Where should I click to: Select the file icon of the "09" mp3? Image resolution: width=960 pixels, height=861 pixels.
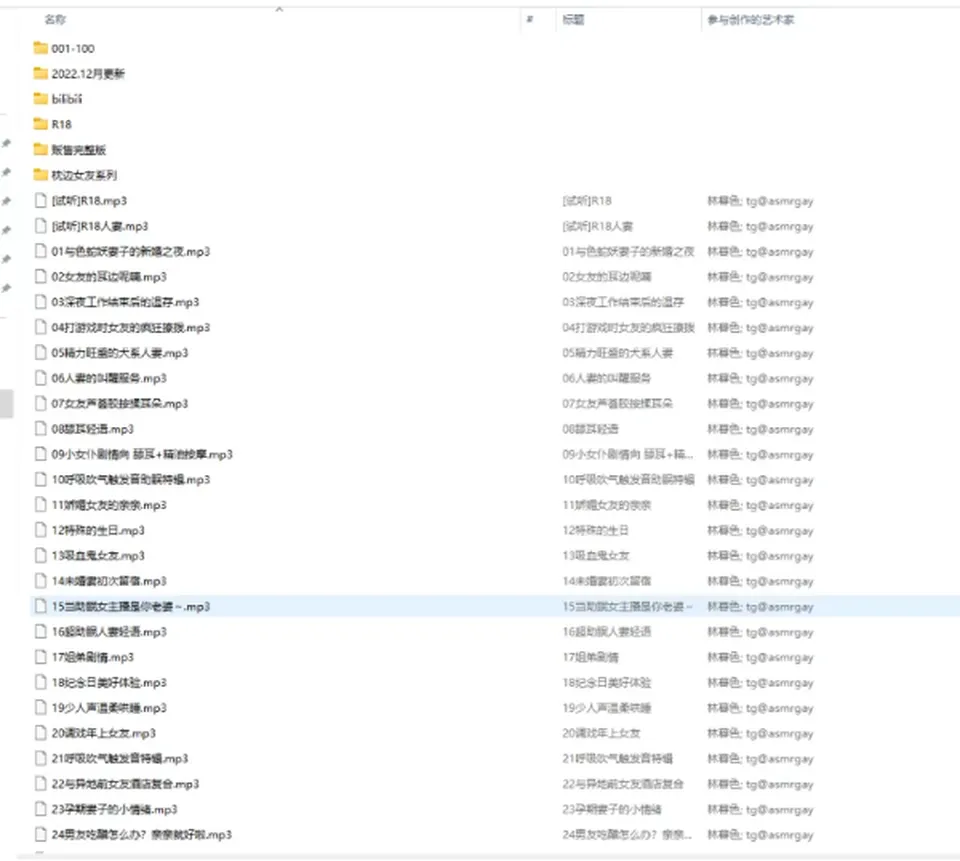point(40,454)
